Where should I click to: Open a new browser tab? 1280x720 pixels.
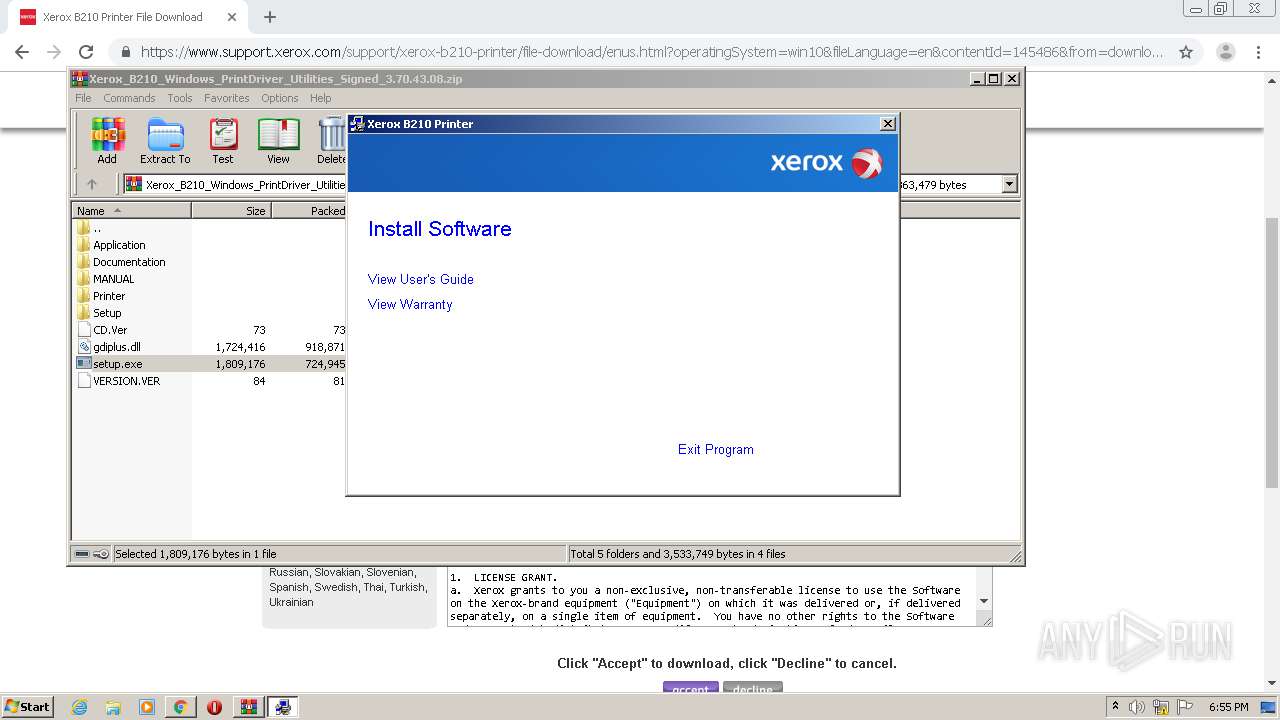tap(269, 17)
